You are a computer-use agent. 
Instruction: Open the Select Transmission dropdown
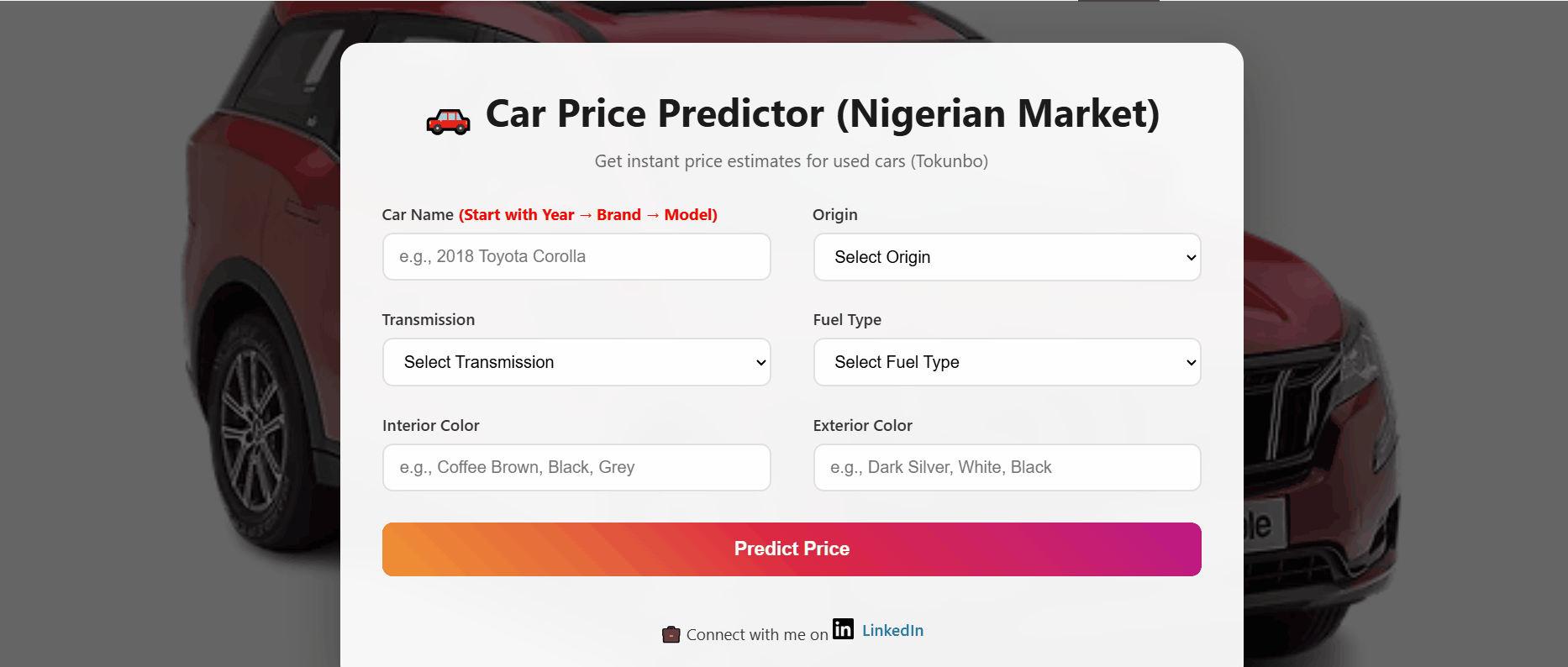[x=576, y=362]
